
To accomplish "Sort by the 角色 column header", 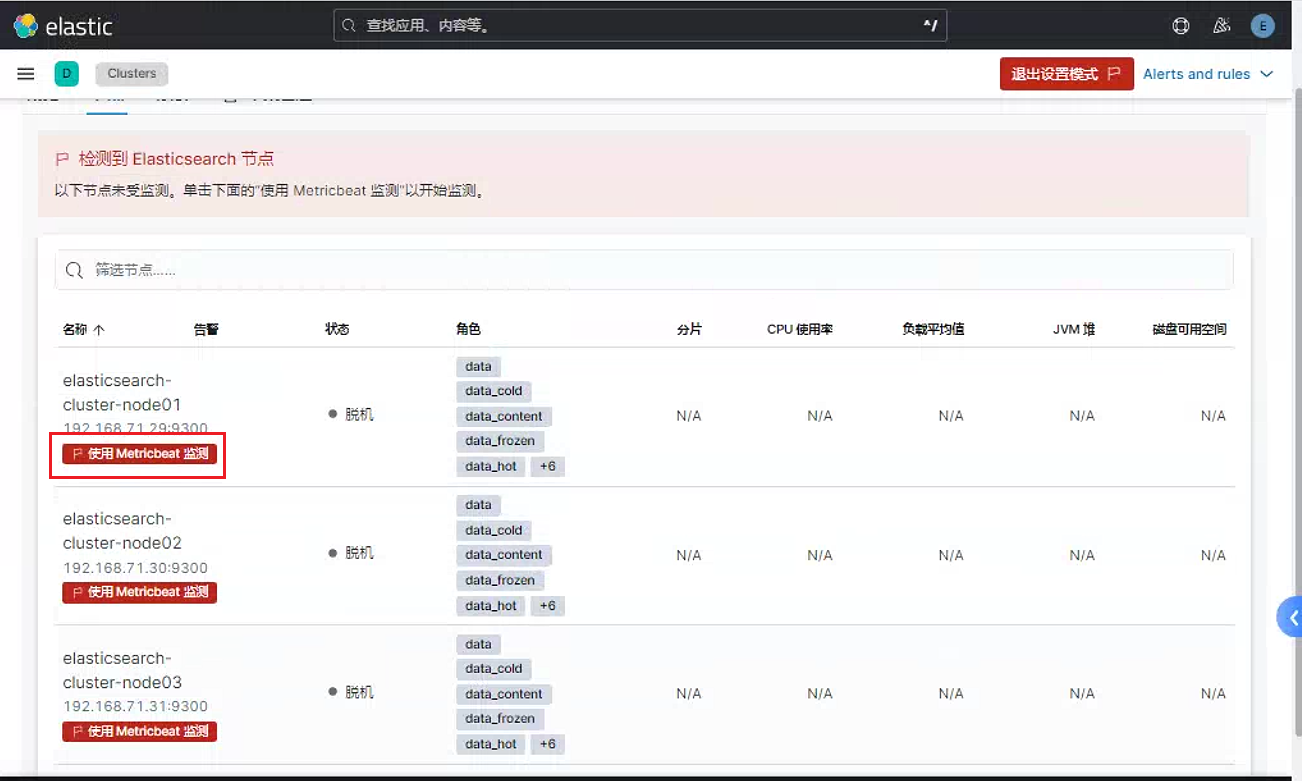I will click(x=468, y=329).
